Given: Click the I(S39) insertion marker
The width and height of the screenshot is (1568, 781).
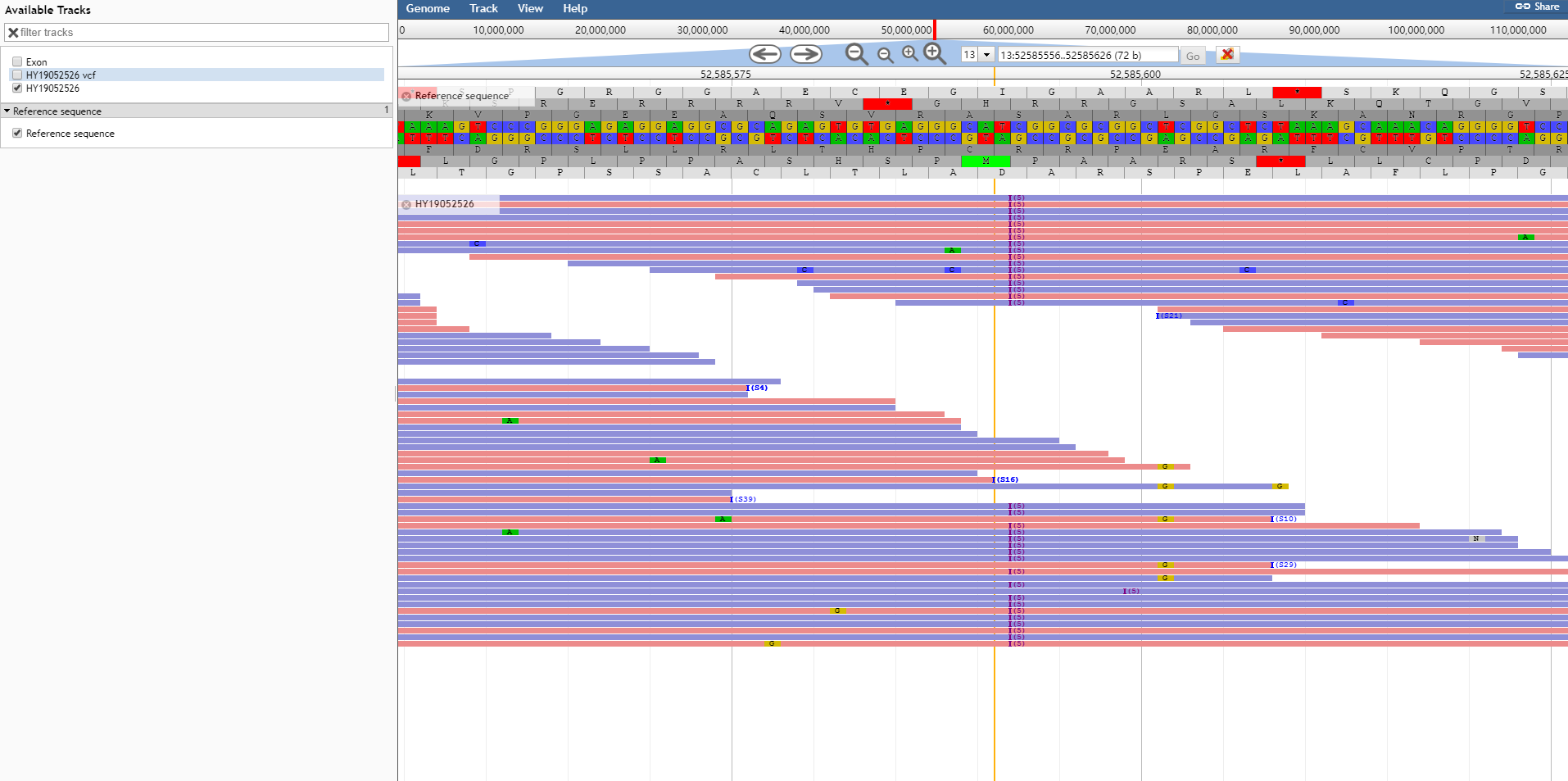Looking at the screenshot, I should [x=743, y=499].
